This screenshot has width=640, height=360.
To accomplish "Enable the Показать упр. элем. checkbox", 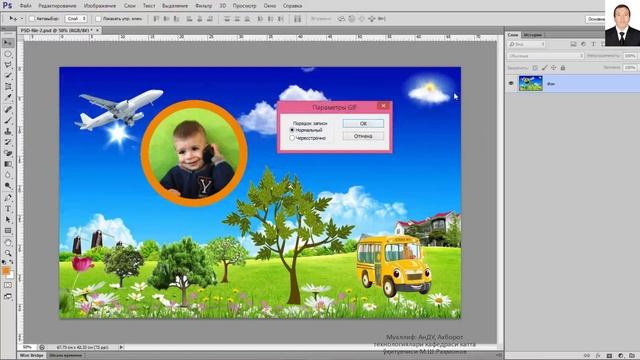I will (98, 19).
